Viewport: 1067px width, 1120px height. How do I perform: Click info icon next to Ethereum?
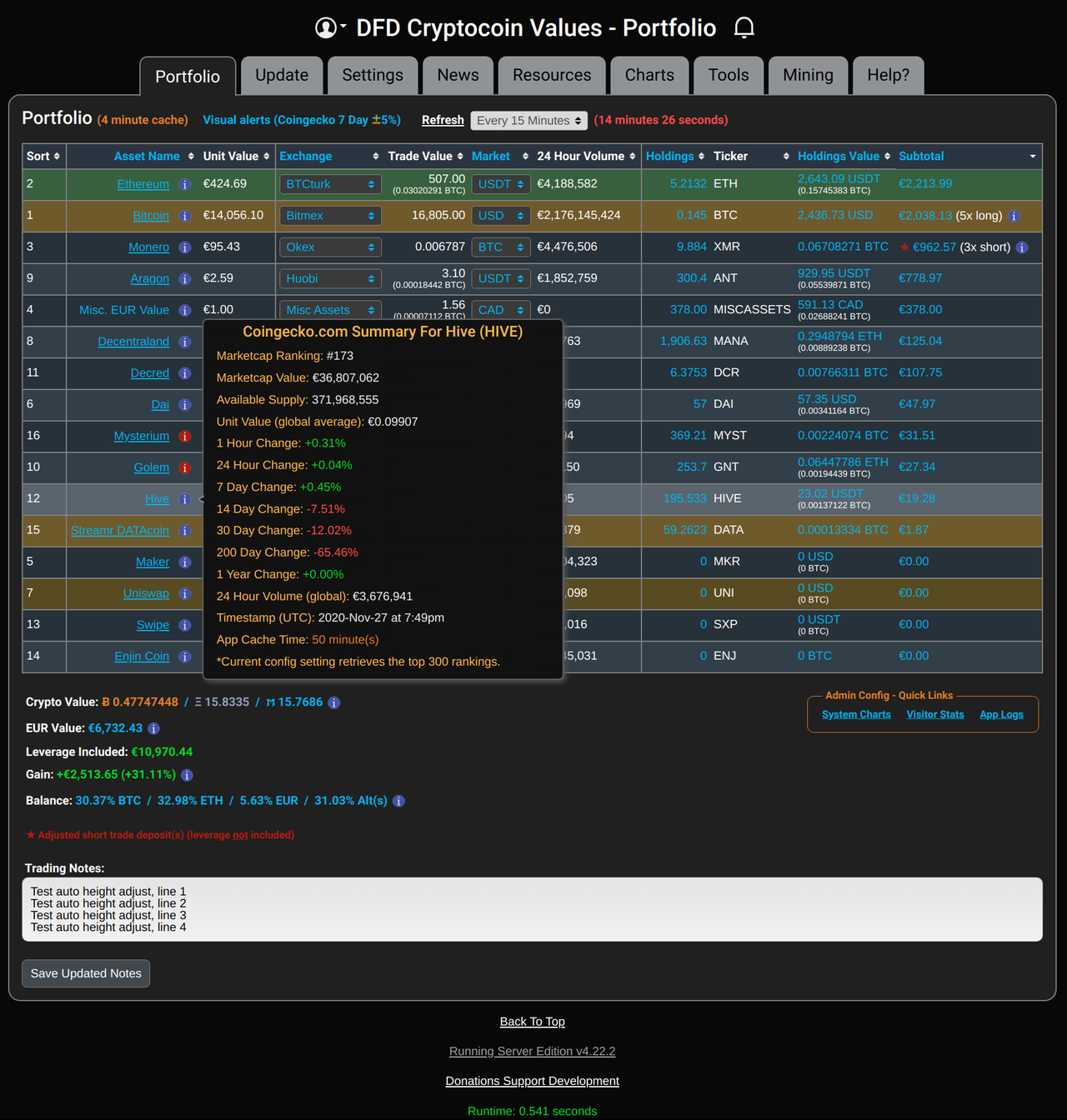pyautogui.click(x=185, y=184)
